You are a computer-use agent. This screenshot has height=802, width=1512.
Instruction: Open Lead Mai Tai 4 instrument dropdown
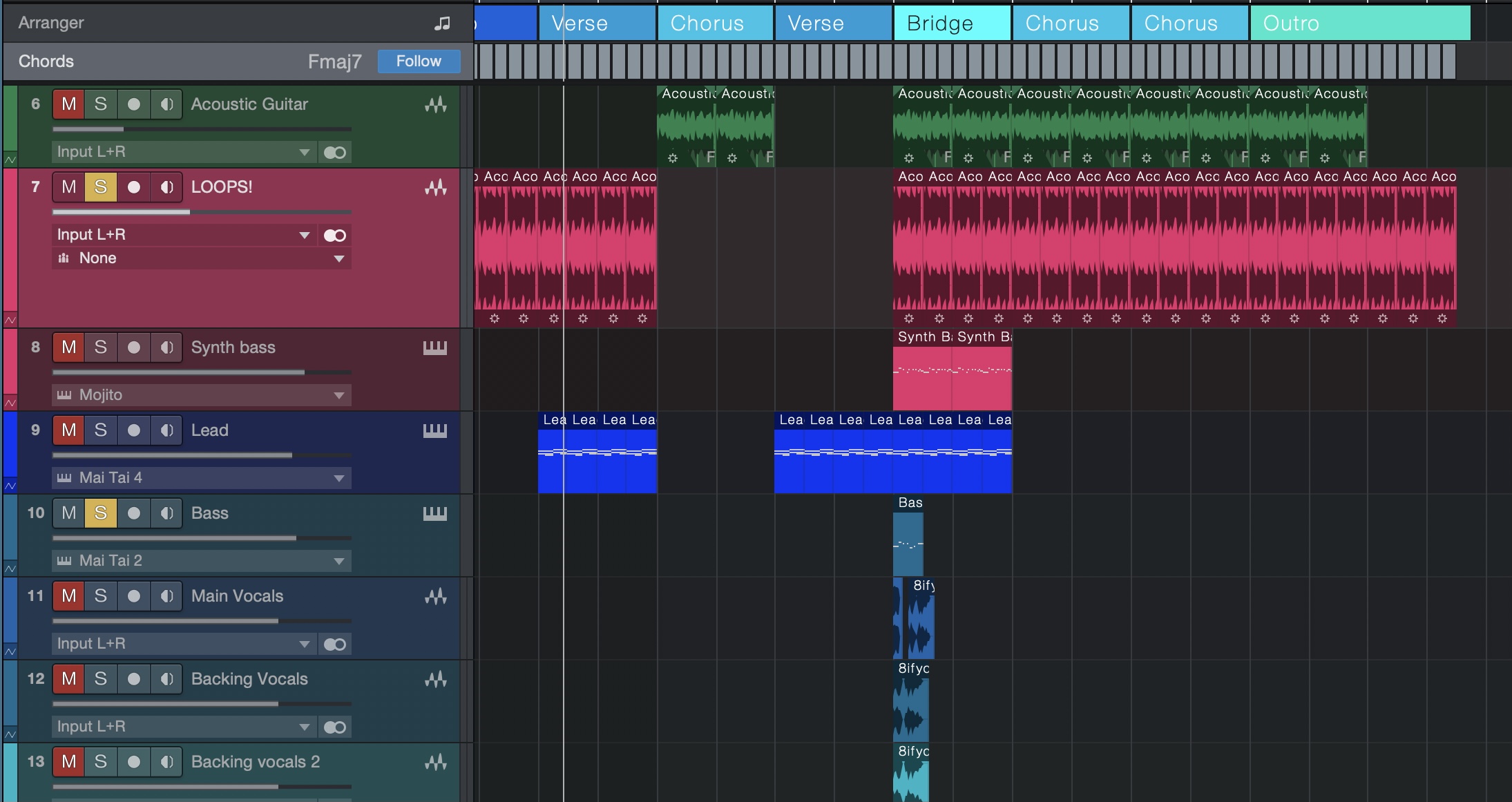202,478
